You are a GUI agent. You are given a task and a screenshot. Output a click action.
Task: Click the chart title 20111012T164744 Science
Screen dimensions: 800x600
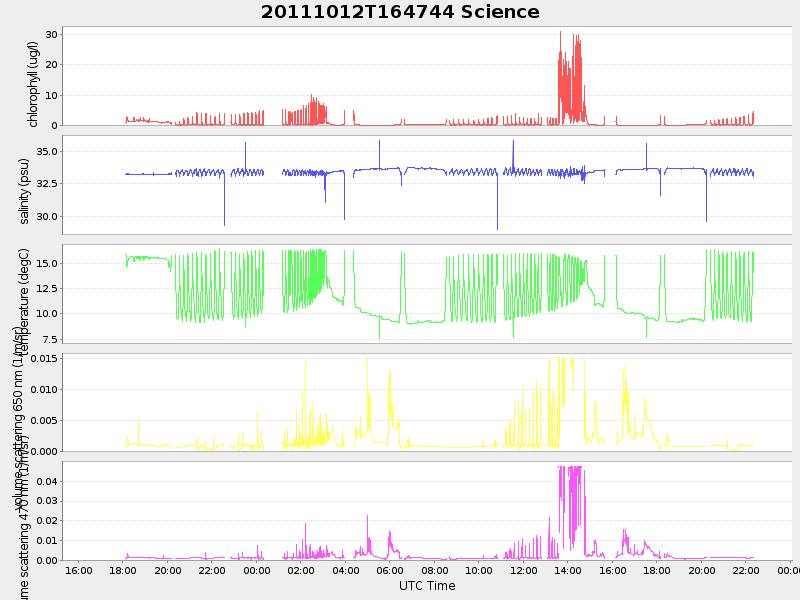tap(400, 12)
